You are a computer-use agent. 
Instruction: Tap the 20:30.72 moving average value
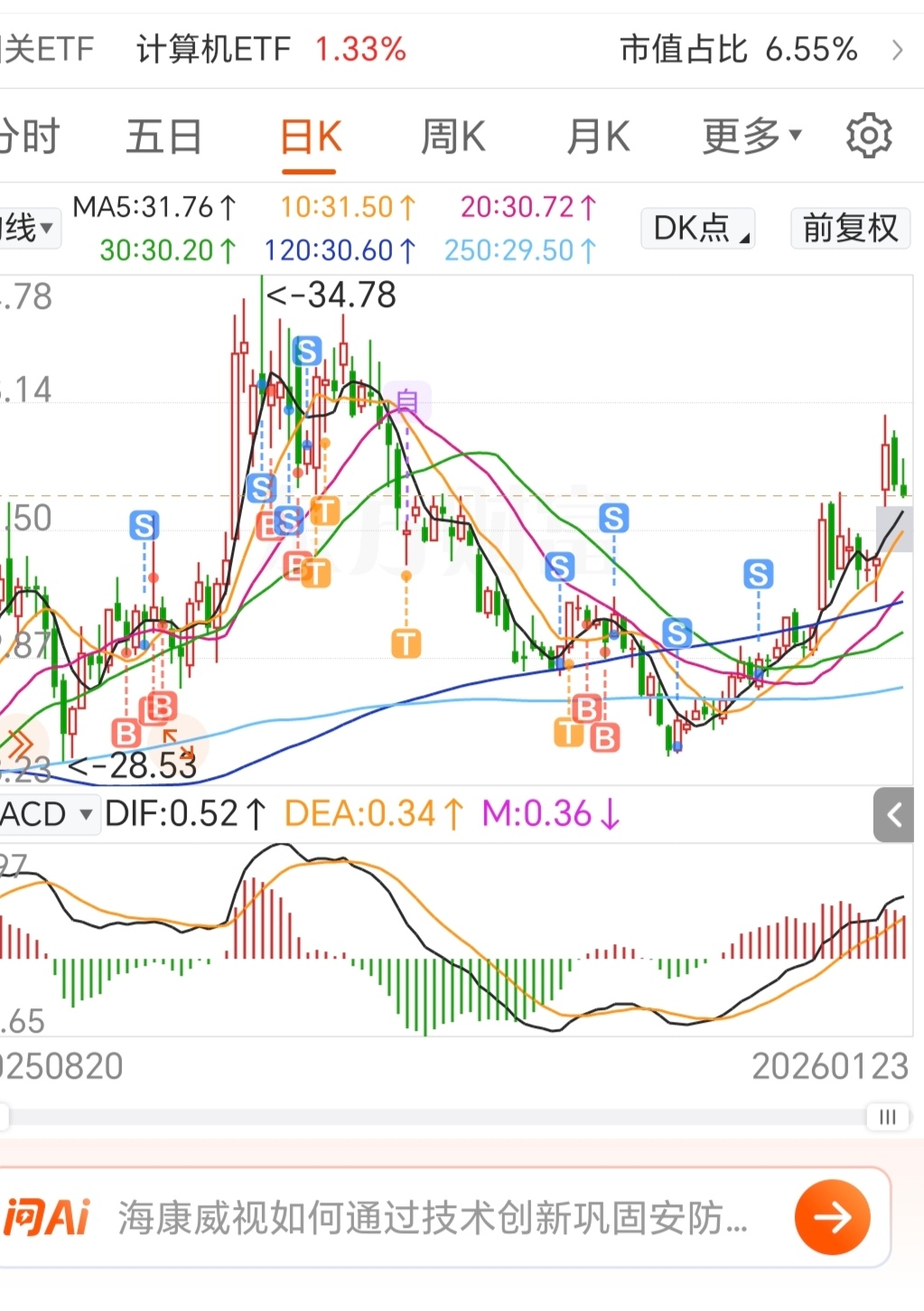529,207
